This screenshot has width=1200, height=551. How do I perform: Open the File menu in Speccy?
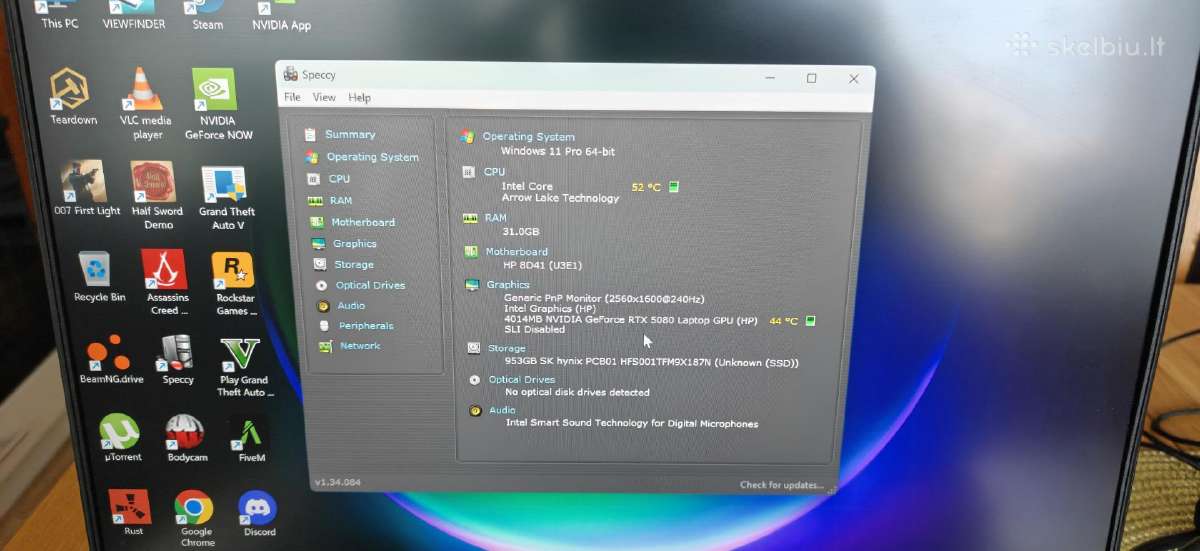pyautogui.click(x=292, y=97)
